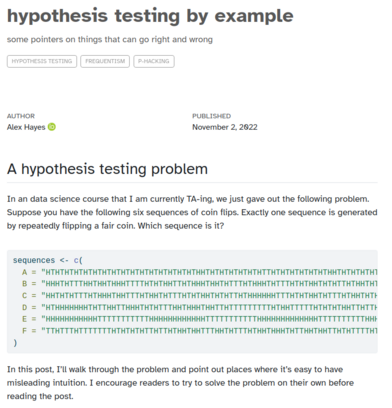Click sequence F string in code block
The image size is (392, 408).
click(x=209, y=331)
